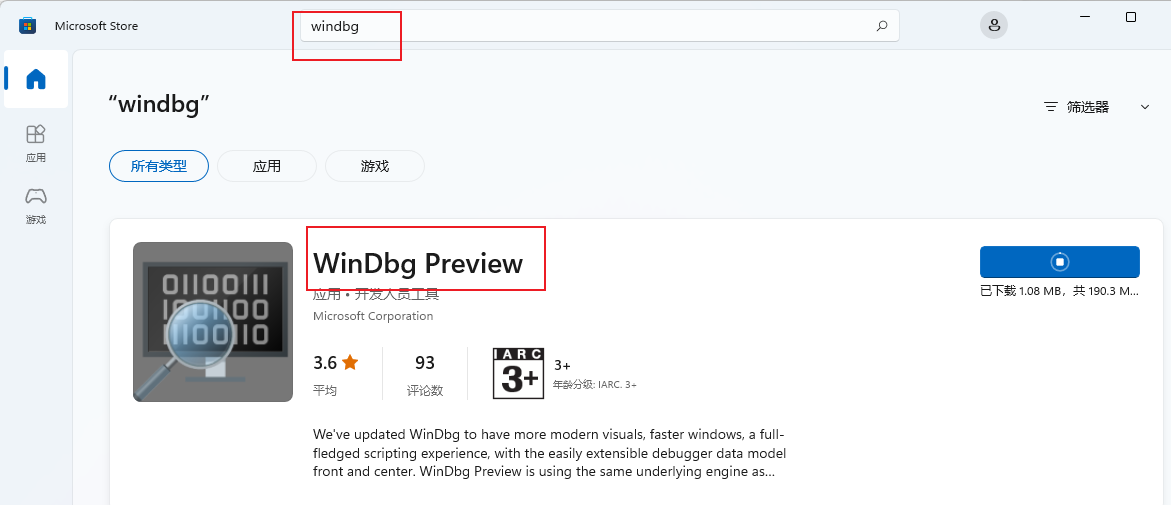The height and width of the screenshot is (505, 1171).
Task: Go to Home in the sidebar
Action: 36,79
